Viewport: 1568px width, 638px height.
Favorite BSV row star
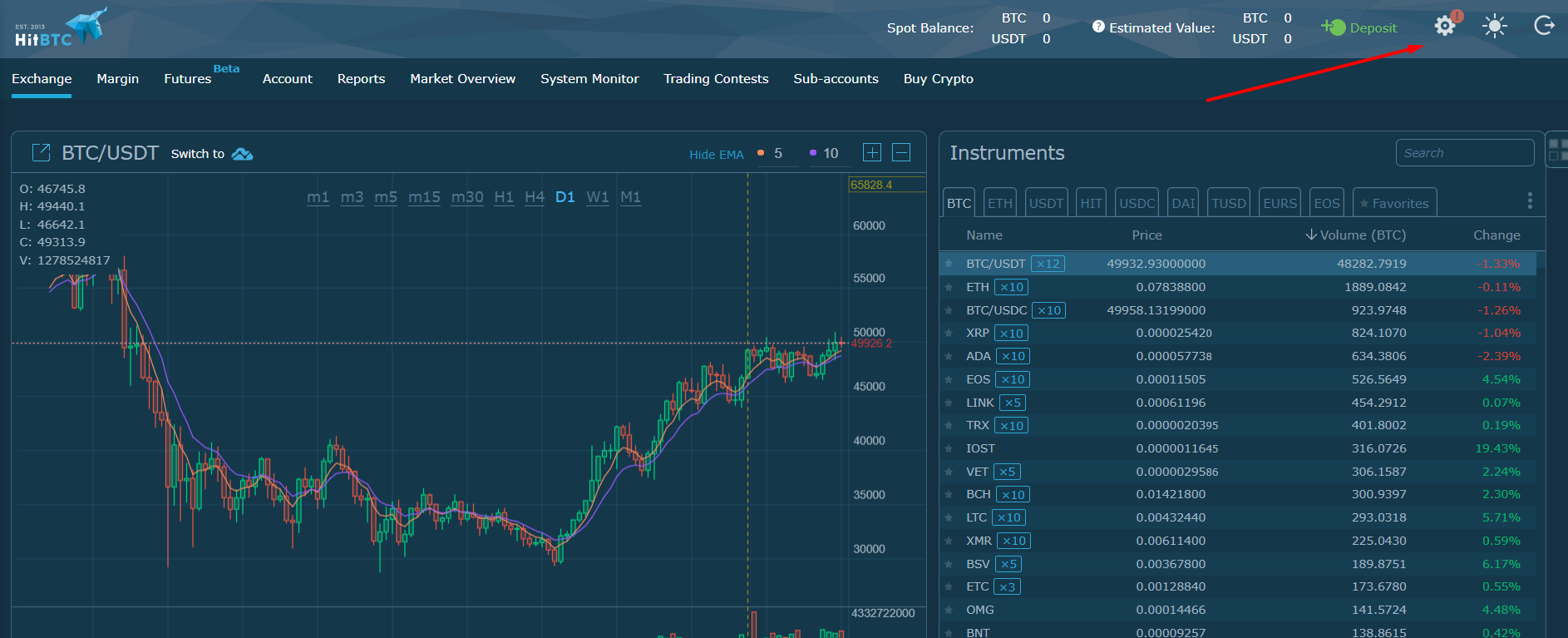949,564
